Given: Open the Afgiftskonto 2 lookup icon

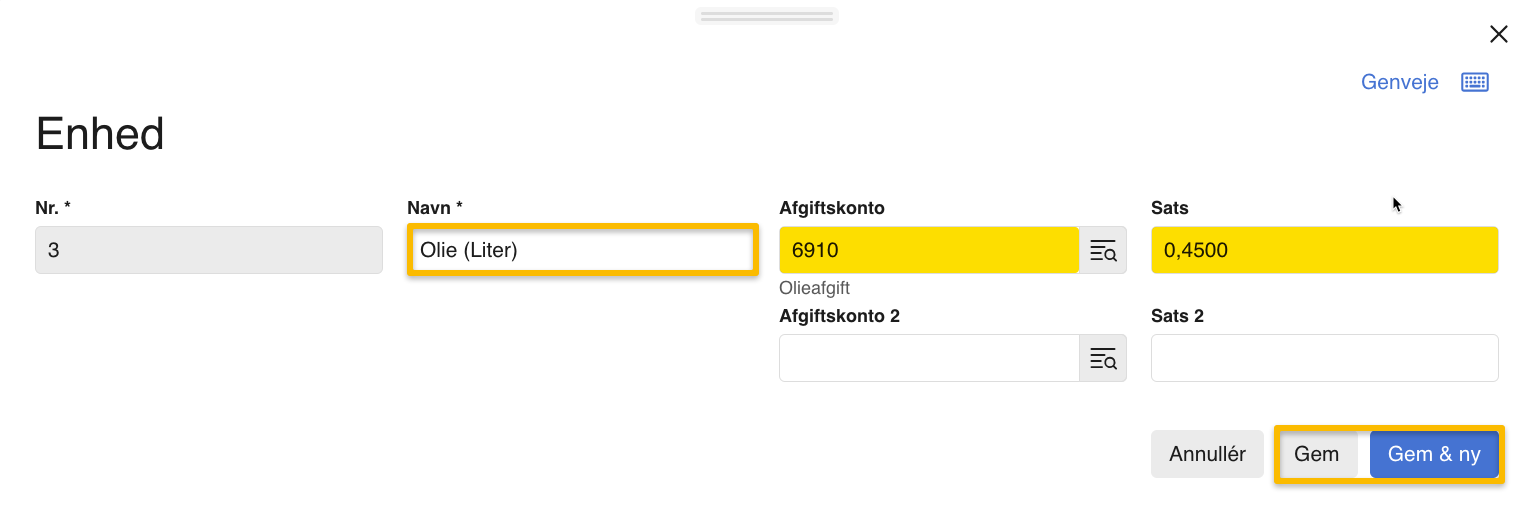Looking at the screenshot, I should point(1103,358).
